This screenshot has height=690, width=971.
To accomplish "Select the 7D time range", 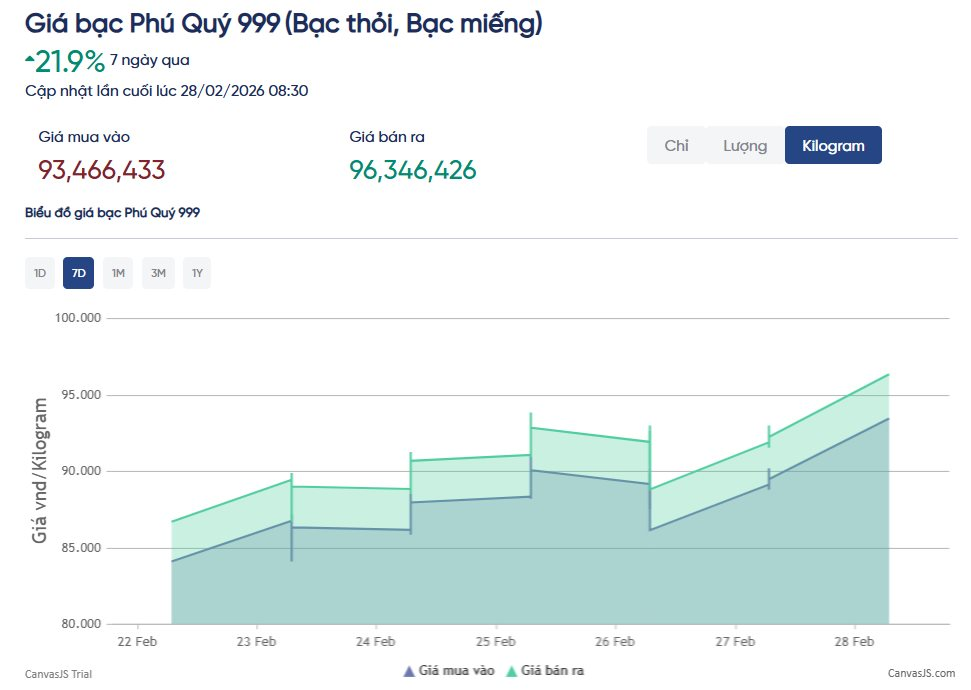I will pos(78,272).
